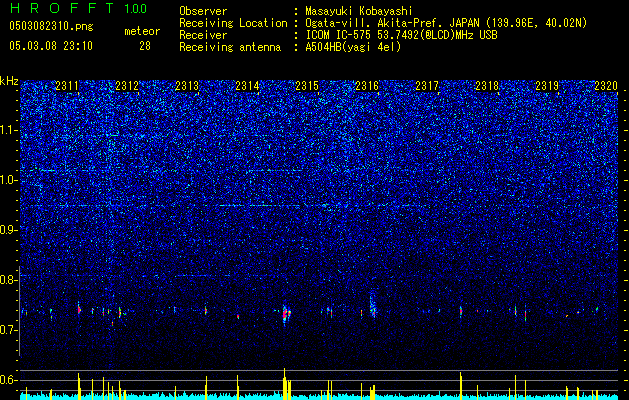Click date stamp 05.03.08 23:10
This screenshot has height=400, width=629.
click(x=51, y=46)
